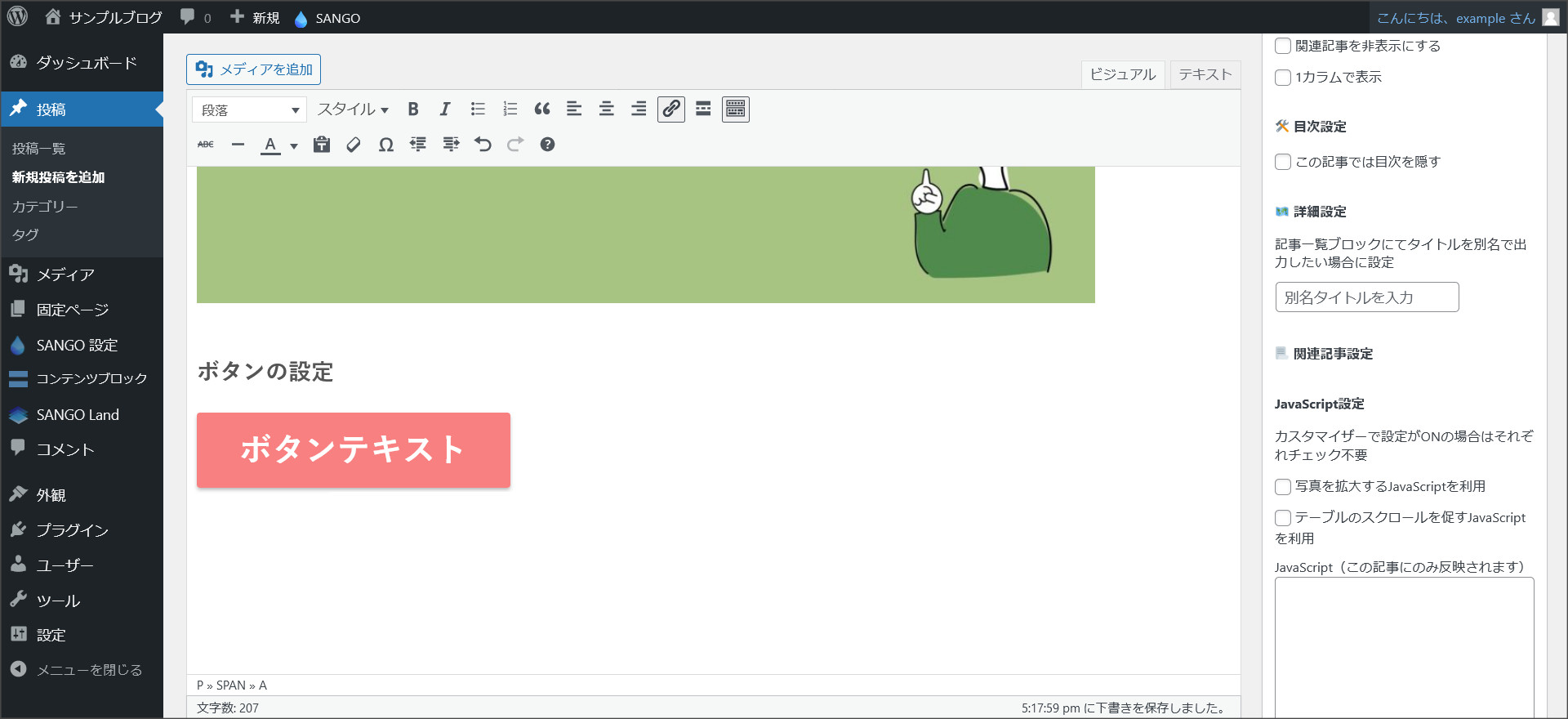
Task: Open the text color dropdown arrow
Action: coord(294,146)
